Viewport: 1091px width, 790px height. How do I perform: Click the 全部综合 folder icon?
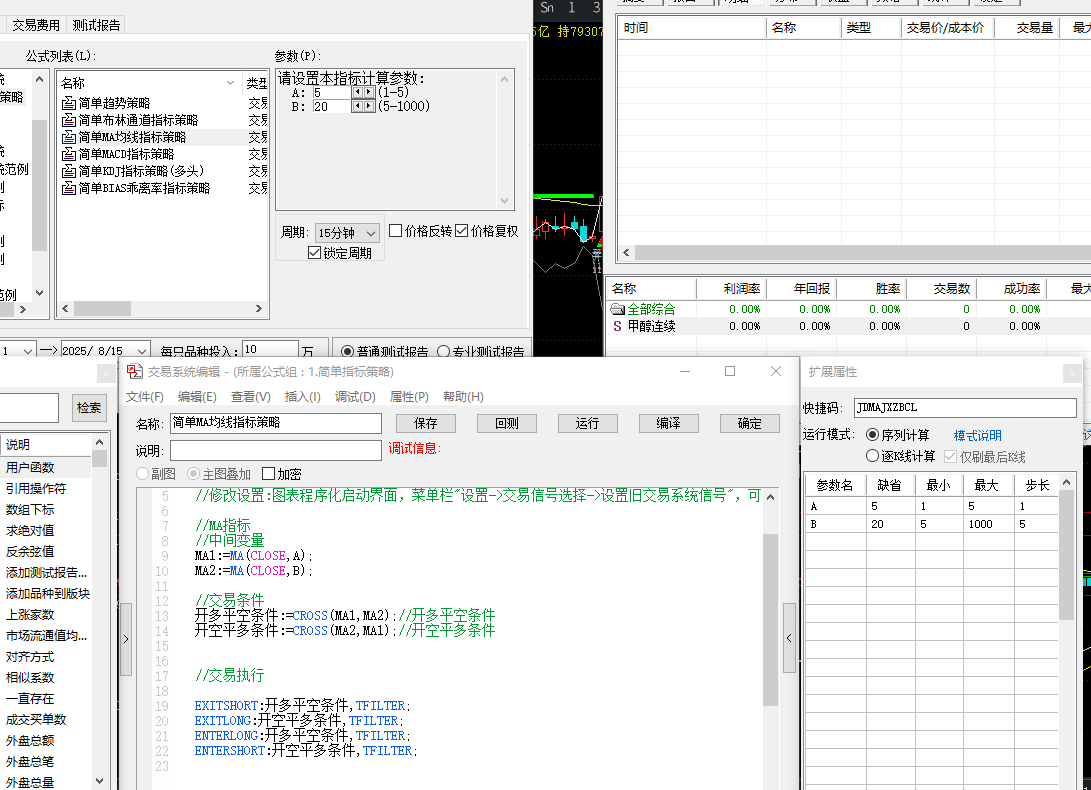pos(617,309)
